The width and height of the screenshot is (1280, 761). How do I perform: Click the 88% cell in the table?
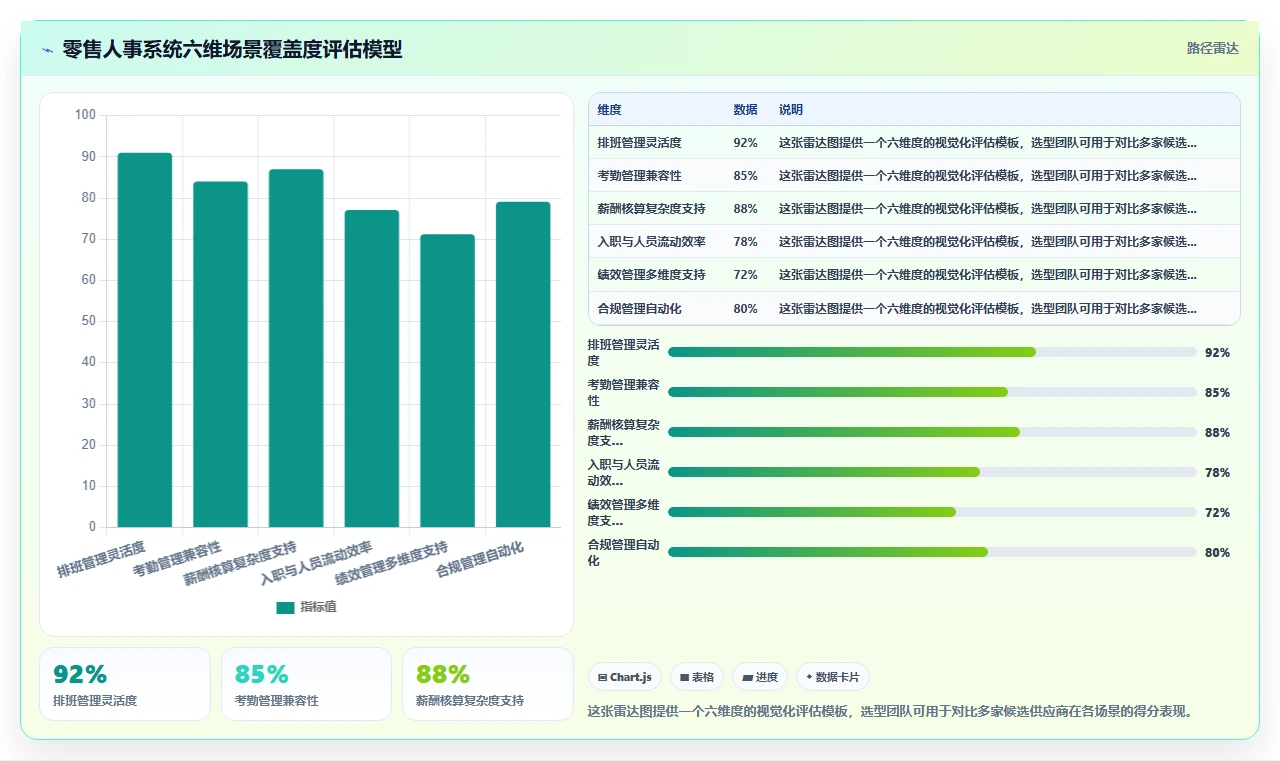745,209
